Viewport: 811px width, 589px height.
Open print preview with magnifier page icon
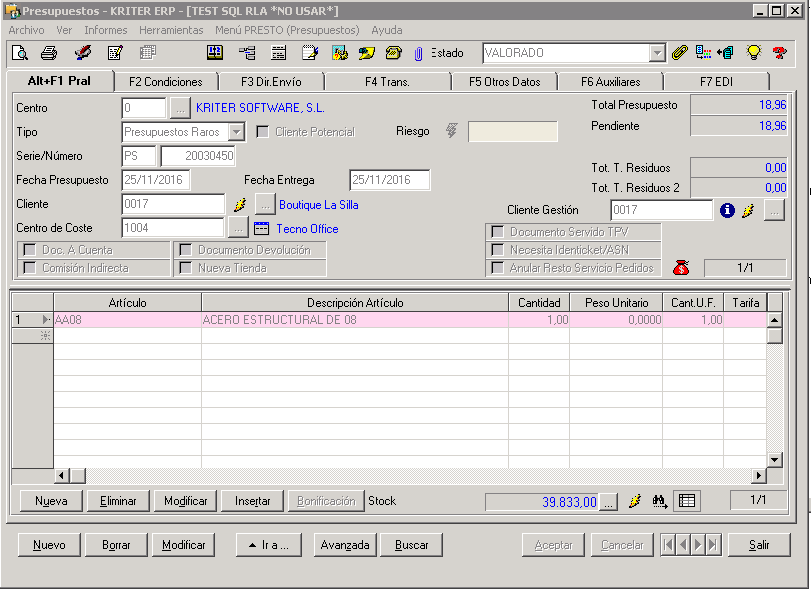(20, 53)
